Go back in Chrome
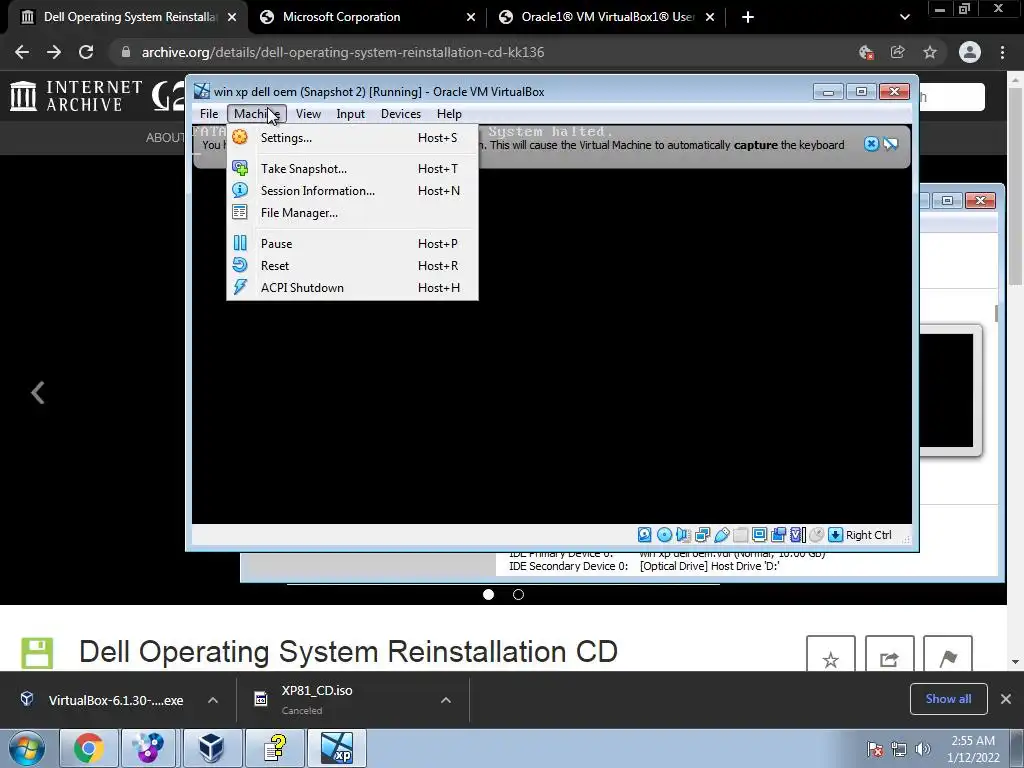The height and width of the screenshot is (768, 1024). pyautogui.click(x=22, y=52)
